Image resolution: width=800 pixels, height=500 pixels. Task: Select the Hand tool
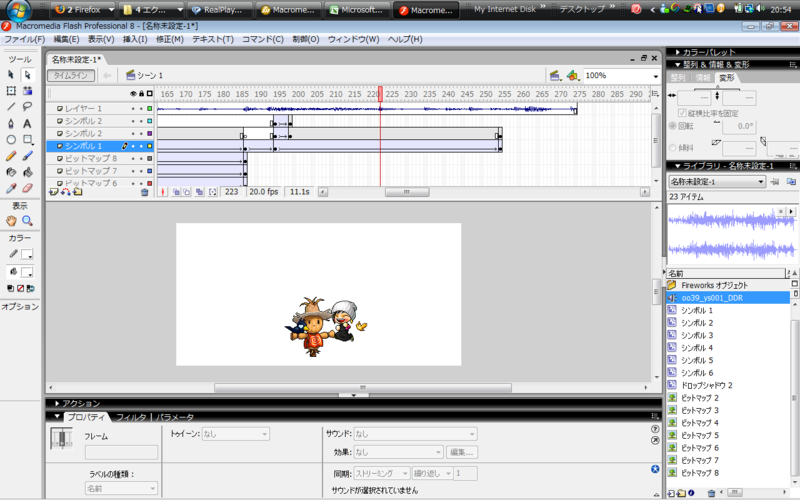tap(11, 221)
